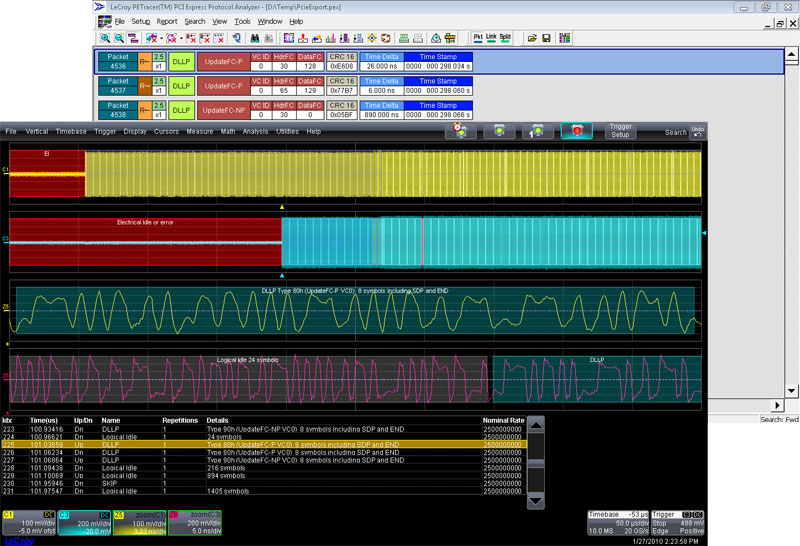This screenshot has height=546, width=800.
Task: Select decode row 229 Logical Idle 894 symbols
Action: tap(263, 476)
